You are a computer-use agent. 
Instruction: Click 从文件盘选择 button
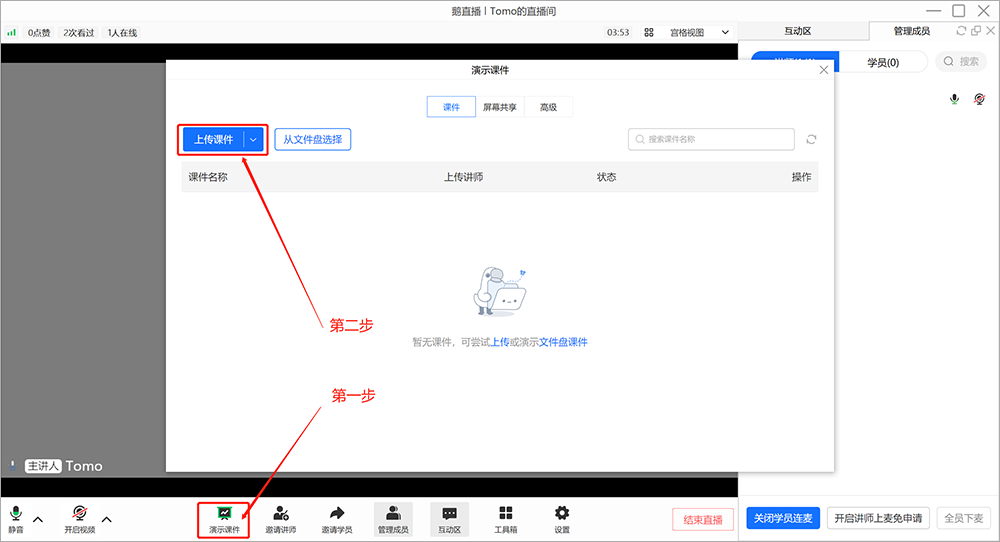coord(312,140)
